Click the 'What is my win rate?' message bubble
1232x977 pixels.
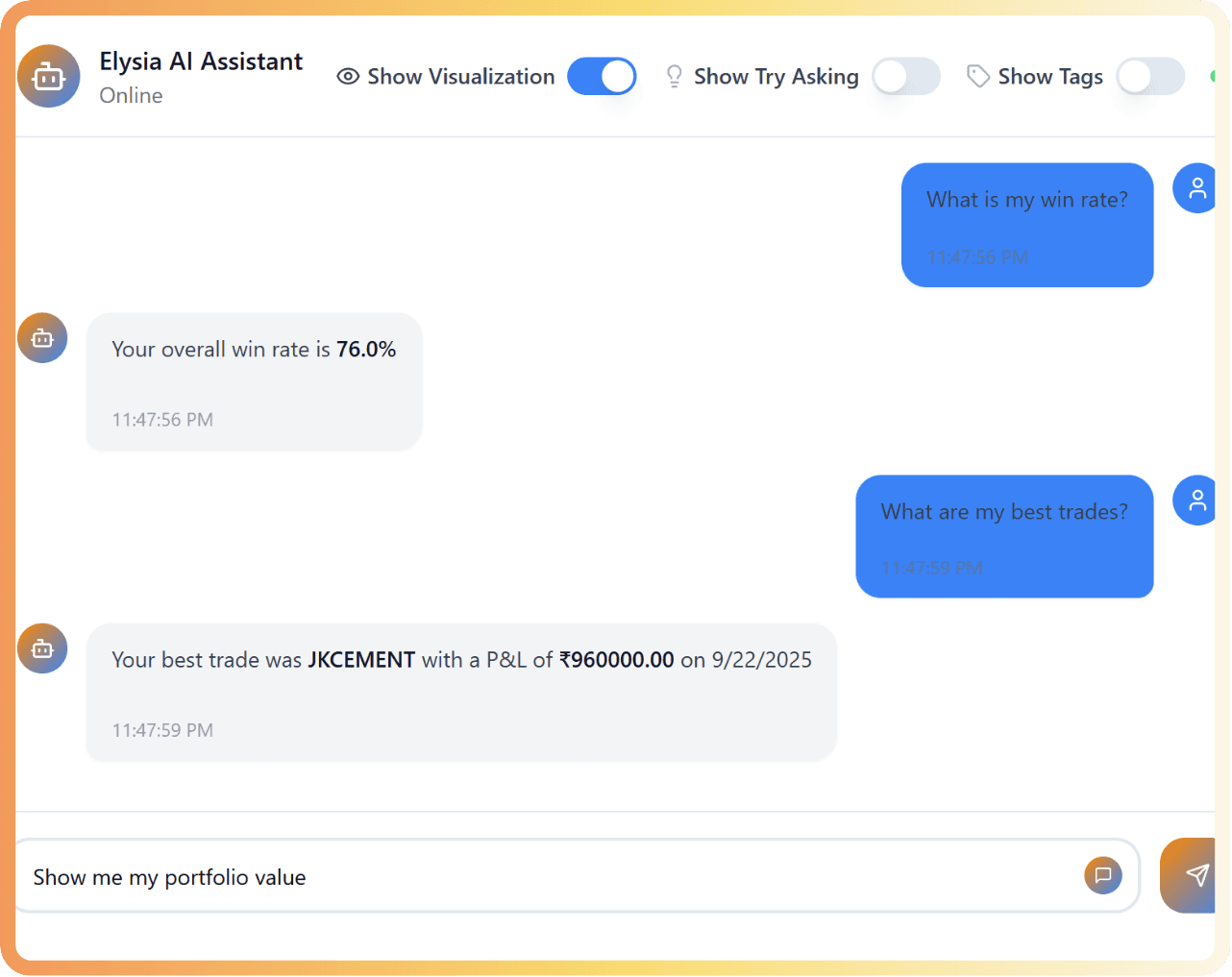point(1026,225)
